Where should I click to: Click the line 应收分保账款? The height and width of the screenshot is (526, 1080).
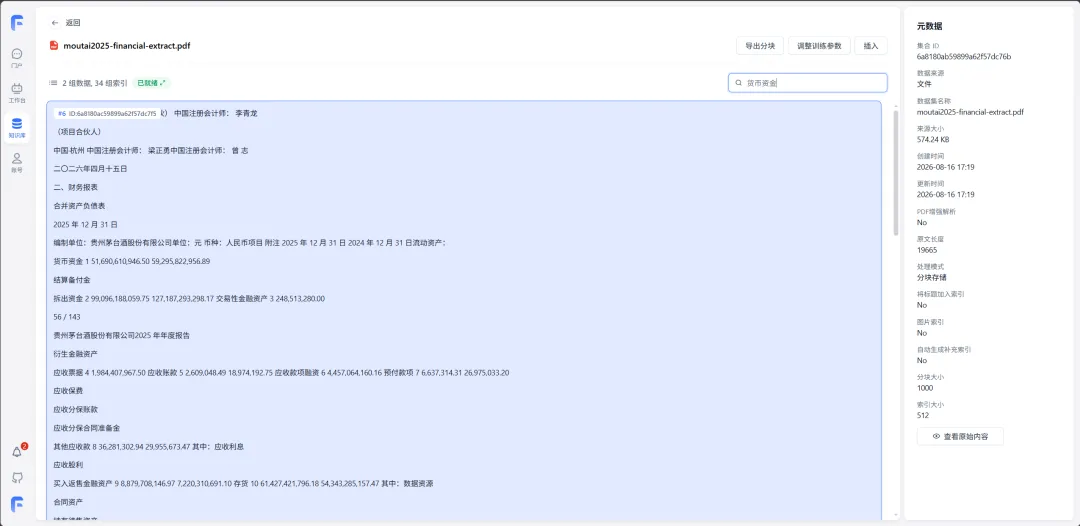click(76, 409)
